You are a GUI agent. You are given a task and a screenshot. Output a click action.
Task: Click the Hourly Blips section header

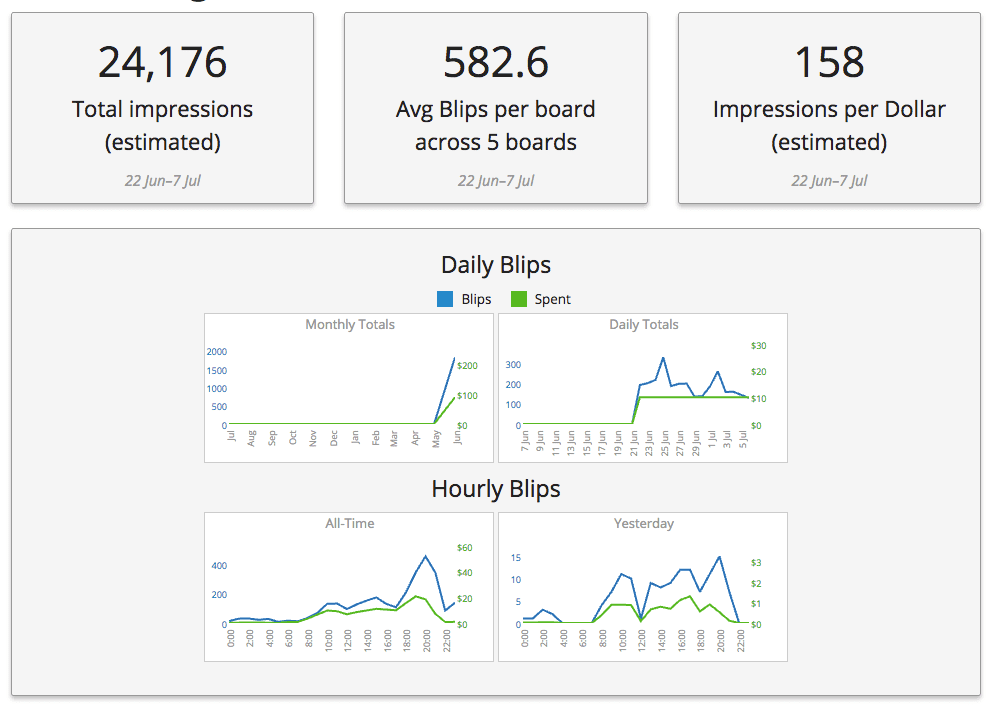pos(495,489)
